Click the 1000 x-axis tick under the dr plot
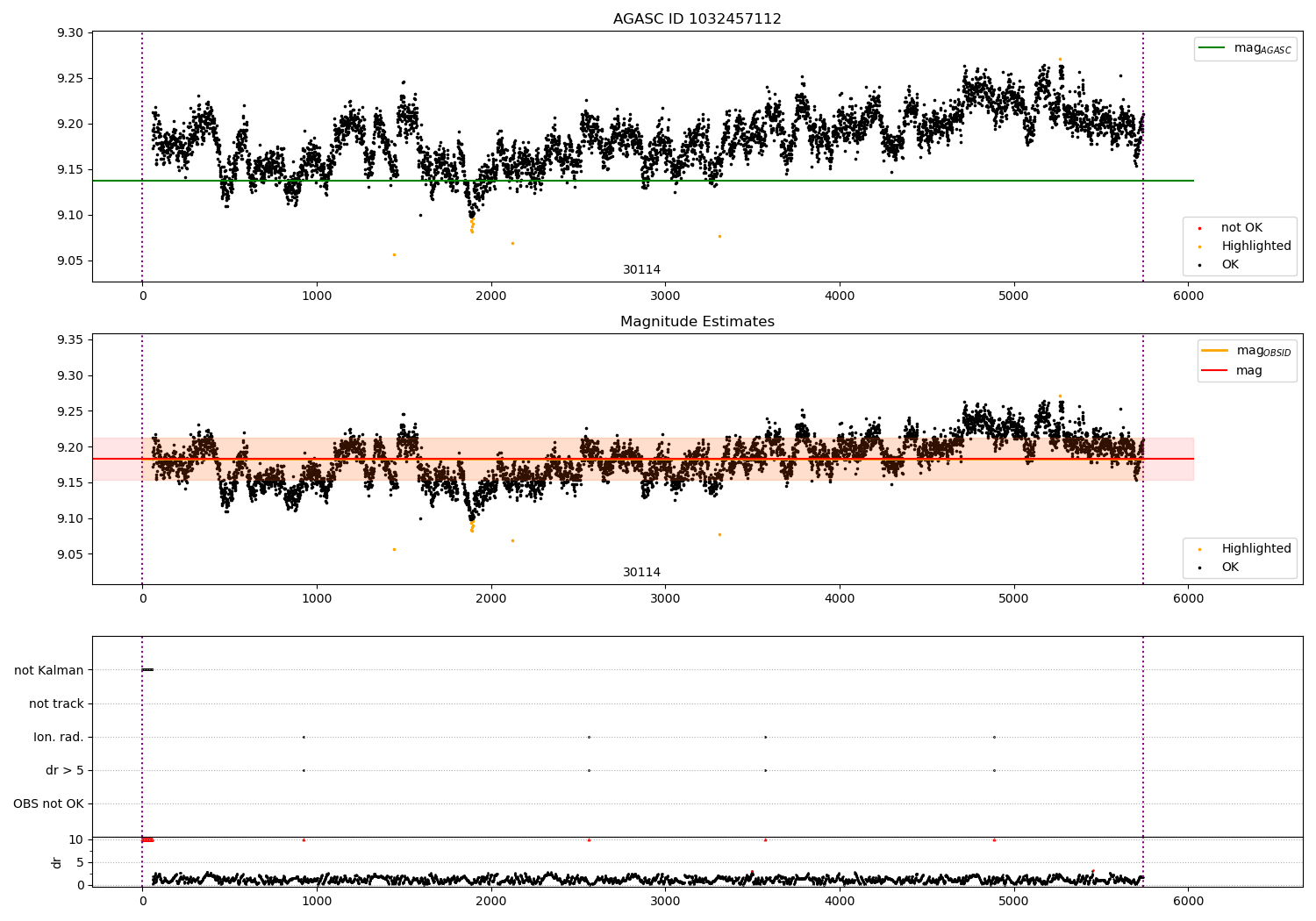The height and width of the screenshot is (921, 1316). (x=316, y=901)
